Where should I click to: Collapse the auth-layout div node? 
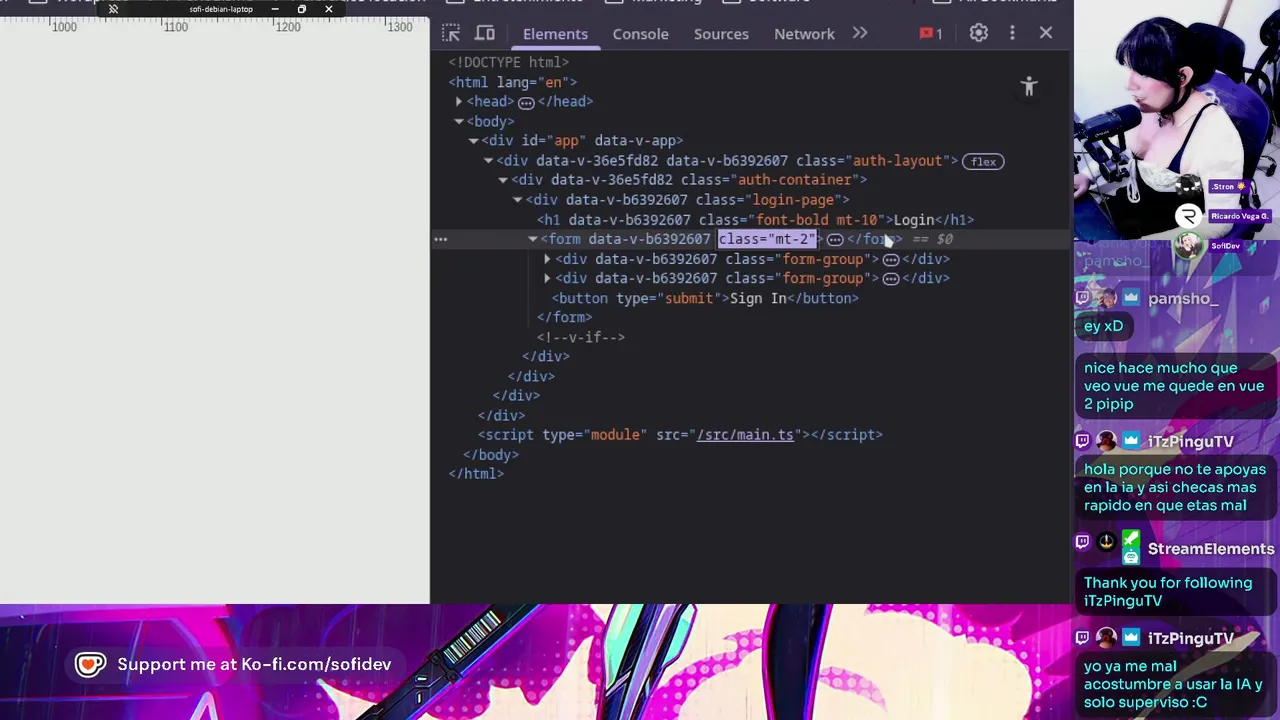tap(489, 161)
